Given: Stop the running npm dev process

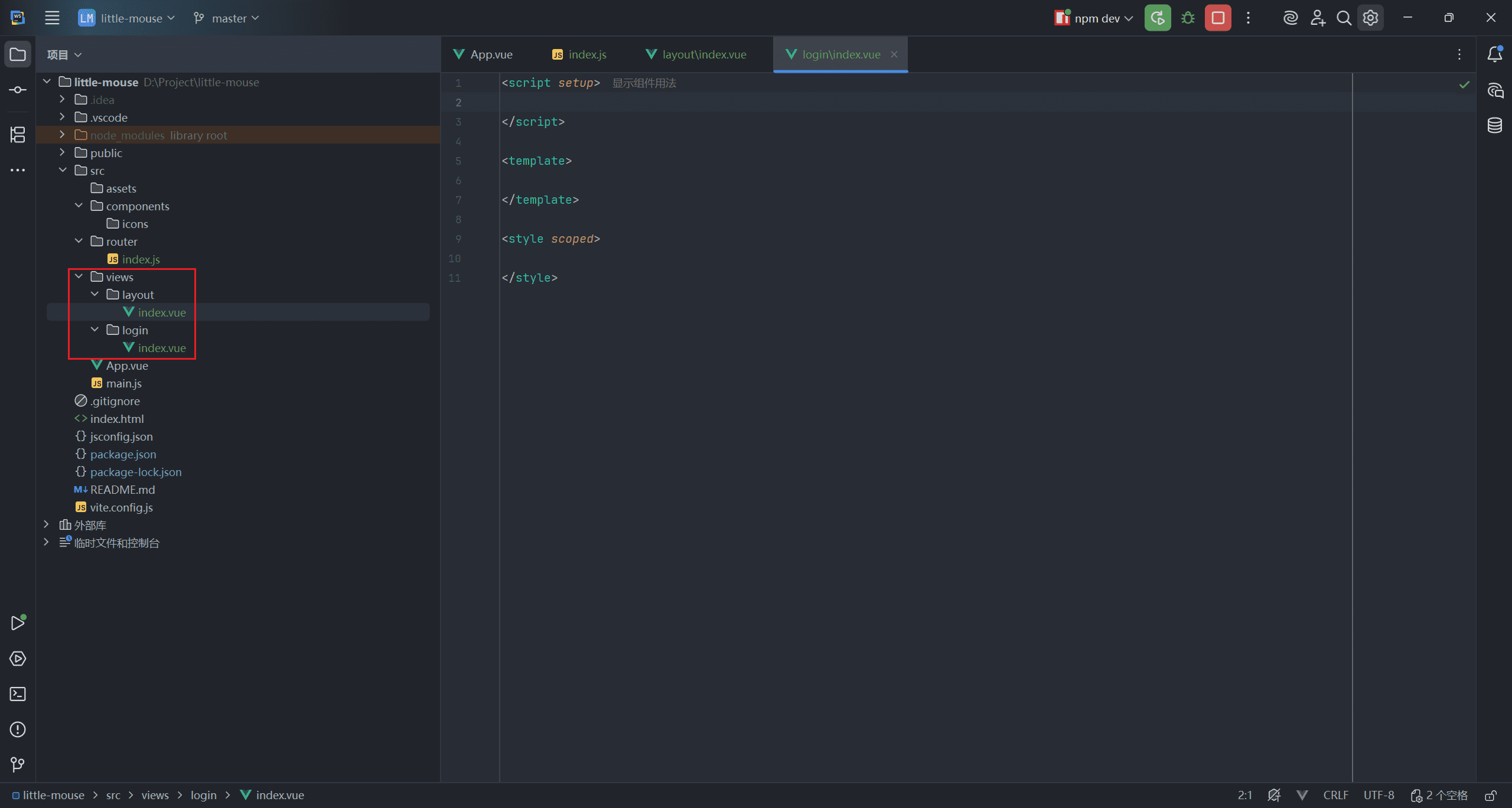Looking at the screenshot, I should [1218, 18].
